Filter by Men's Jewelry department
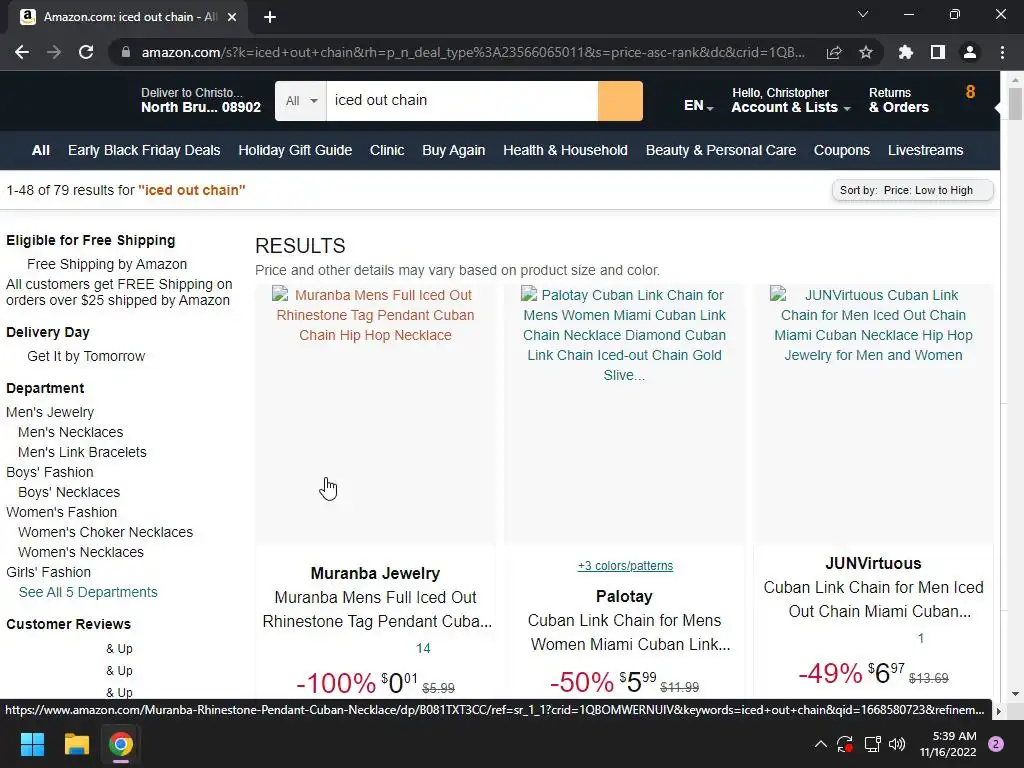This screenshot has width=1024, height=768. [x=50, y=412]
